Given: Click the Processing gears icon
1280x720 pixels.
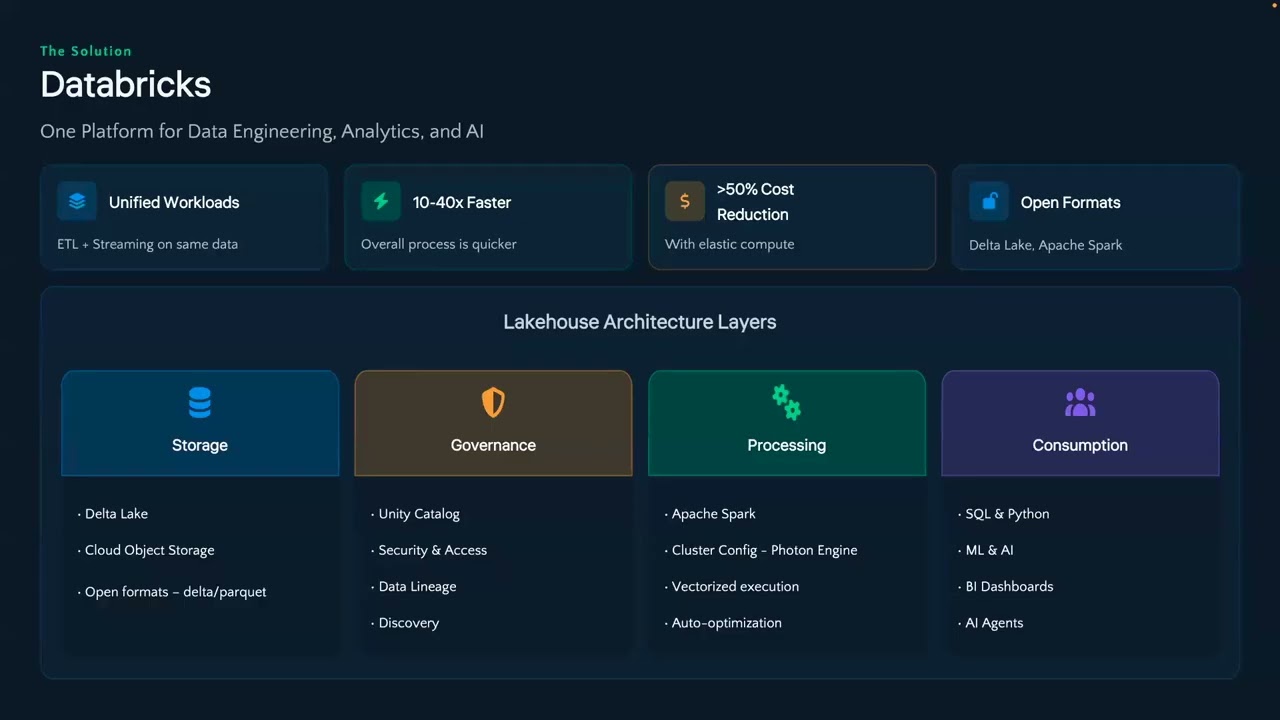Looking at the screenshot, I should [x=787, y=403].
